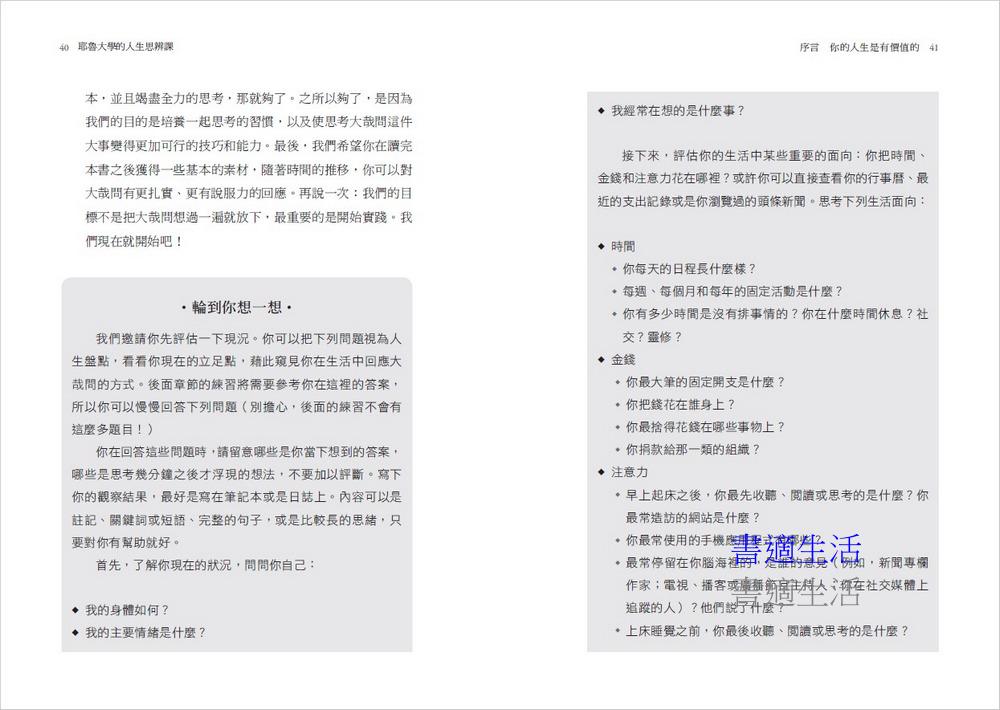1000x710 pixels.
Task: Click the bullet '我的主要情緒是什麼？'
Action: click(145, 633)
